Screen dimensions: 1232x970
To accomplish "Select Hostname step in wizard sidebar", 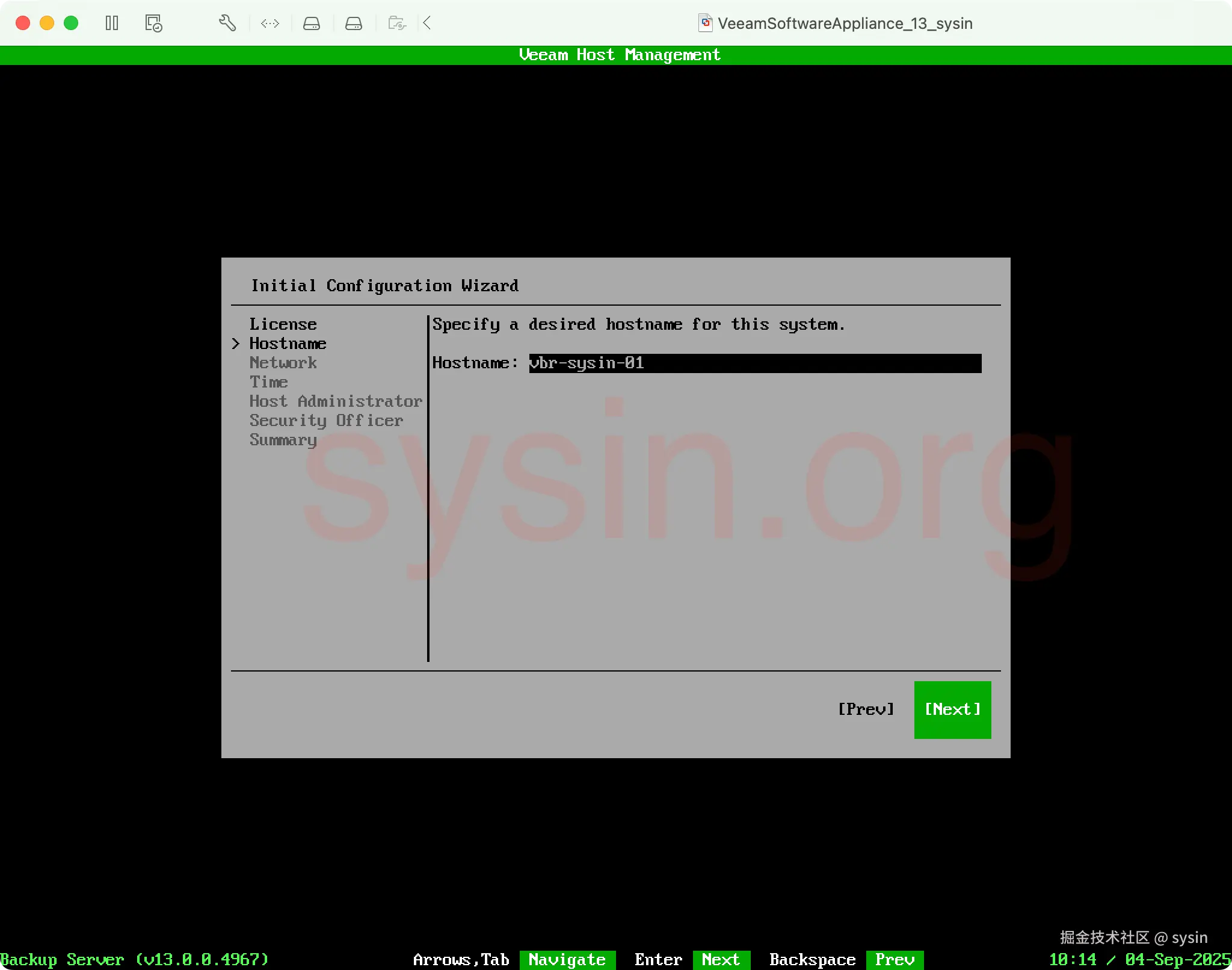I will [x=288, y=344].
